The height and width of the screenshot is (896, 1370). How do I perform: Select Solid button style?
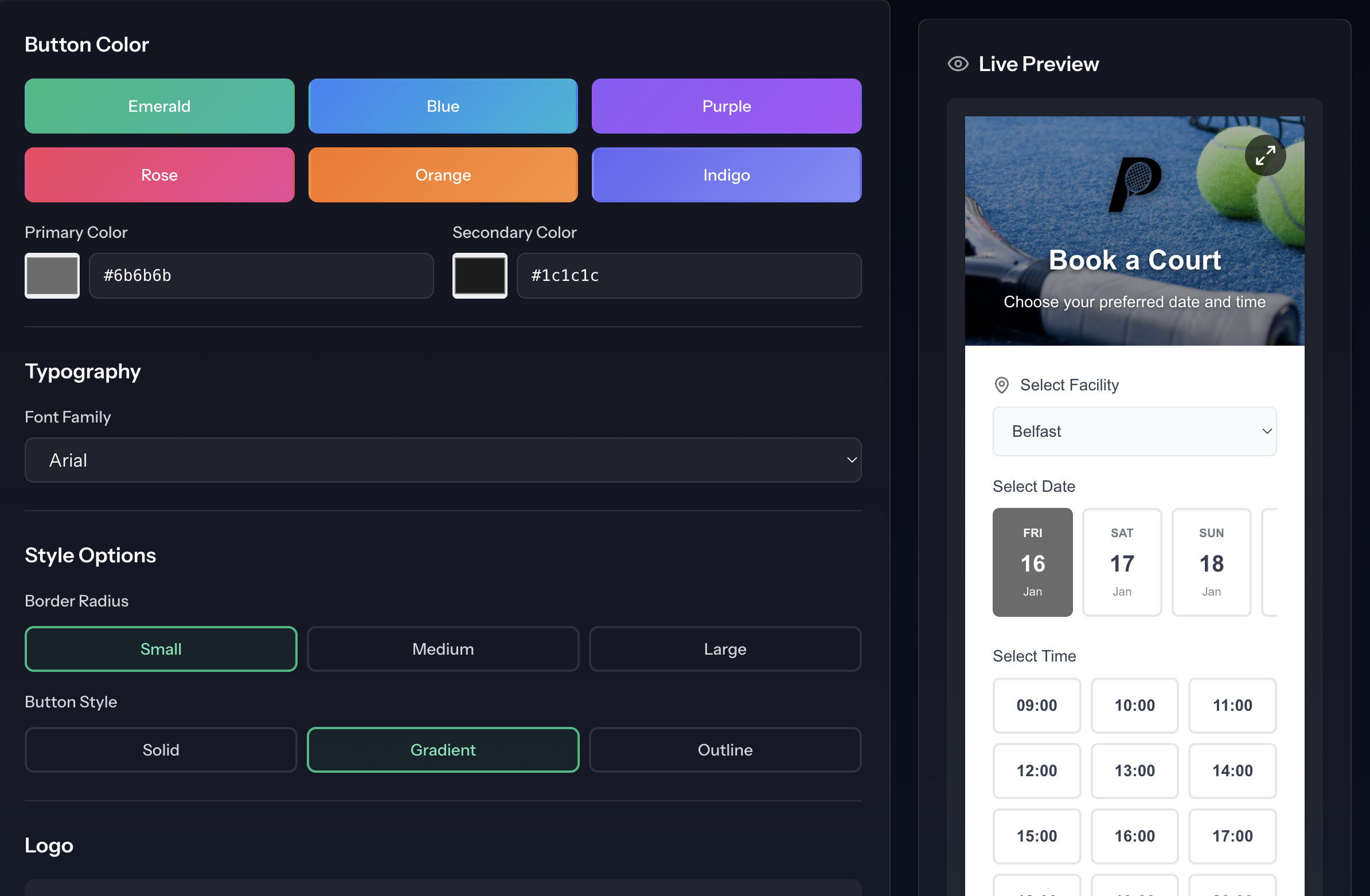(161, 750)
